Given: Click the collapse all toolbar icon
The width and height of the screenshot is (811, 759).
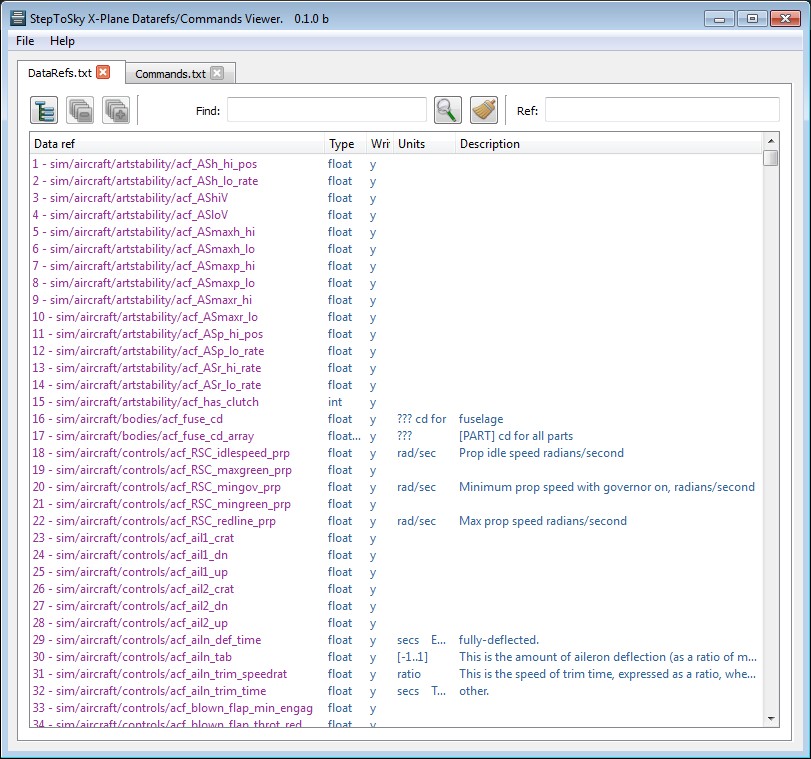Looking at the screenshot, I should (80, 110).
